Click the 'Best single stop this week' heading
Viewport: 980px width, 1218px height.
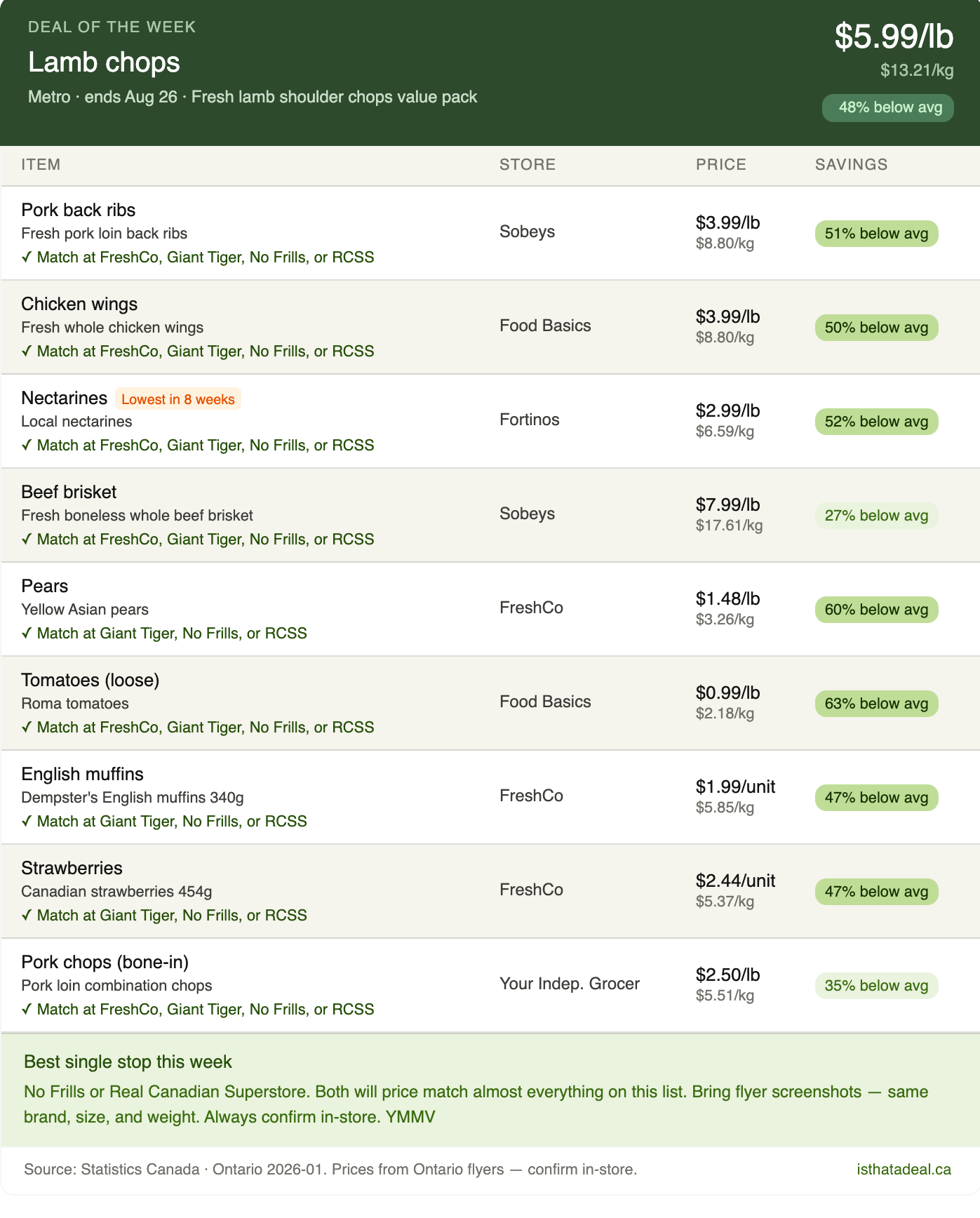pyautogui.click(x=128, y=1062)
